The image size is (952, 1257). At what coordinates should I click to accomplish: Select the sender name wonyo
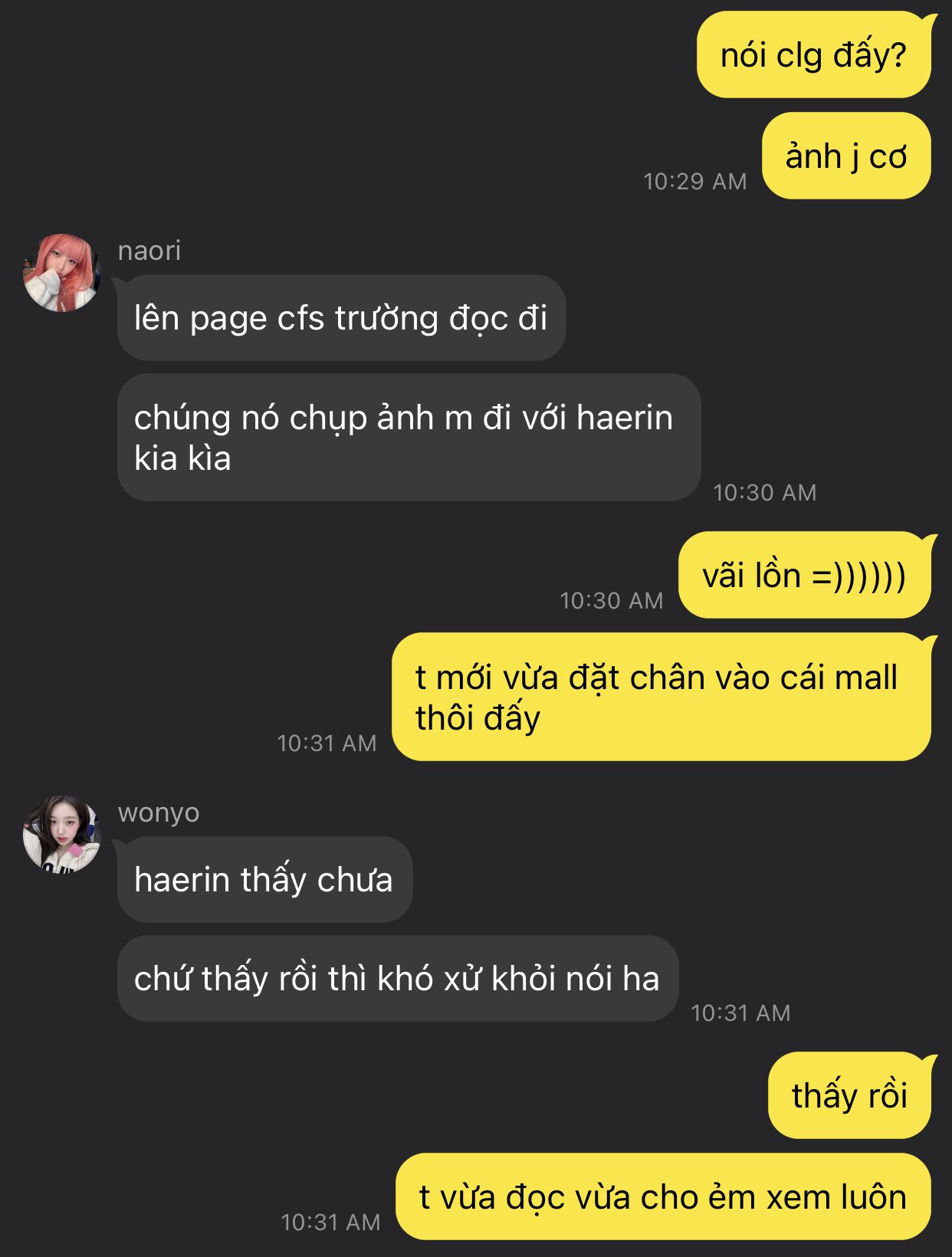159,812
